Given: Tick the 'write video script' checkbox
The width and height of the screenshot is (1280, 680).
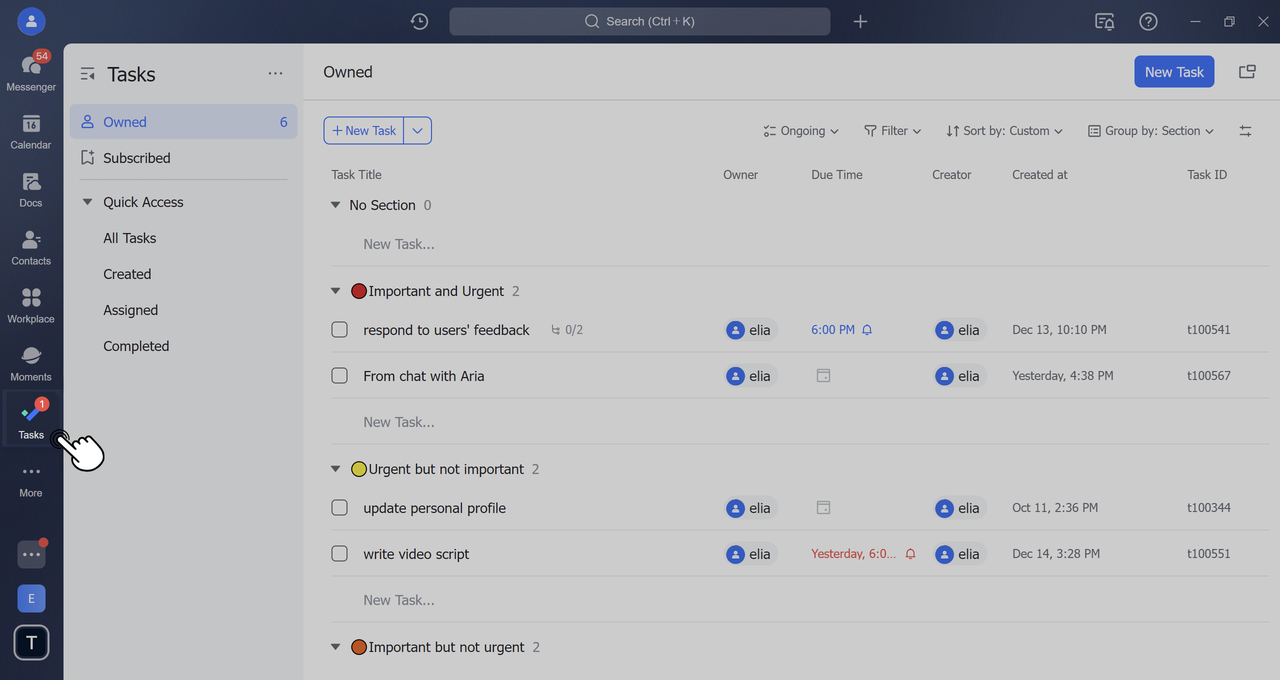Looking at the screenshot, I should click(x=340, y=554).
